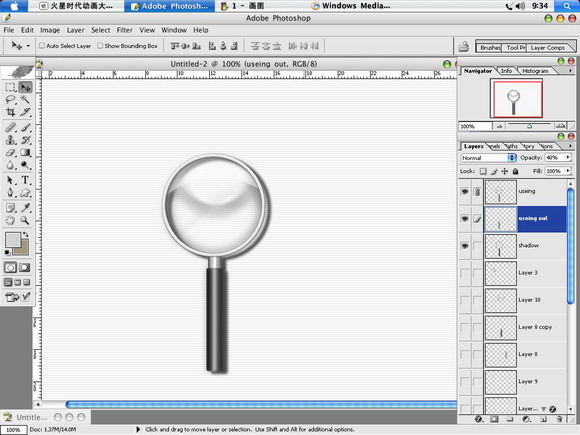This screenshot has width=580, height=435.
Task: Select the Slice tool
Action: [25, 112]
